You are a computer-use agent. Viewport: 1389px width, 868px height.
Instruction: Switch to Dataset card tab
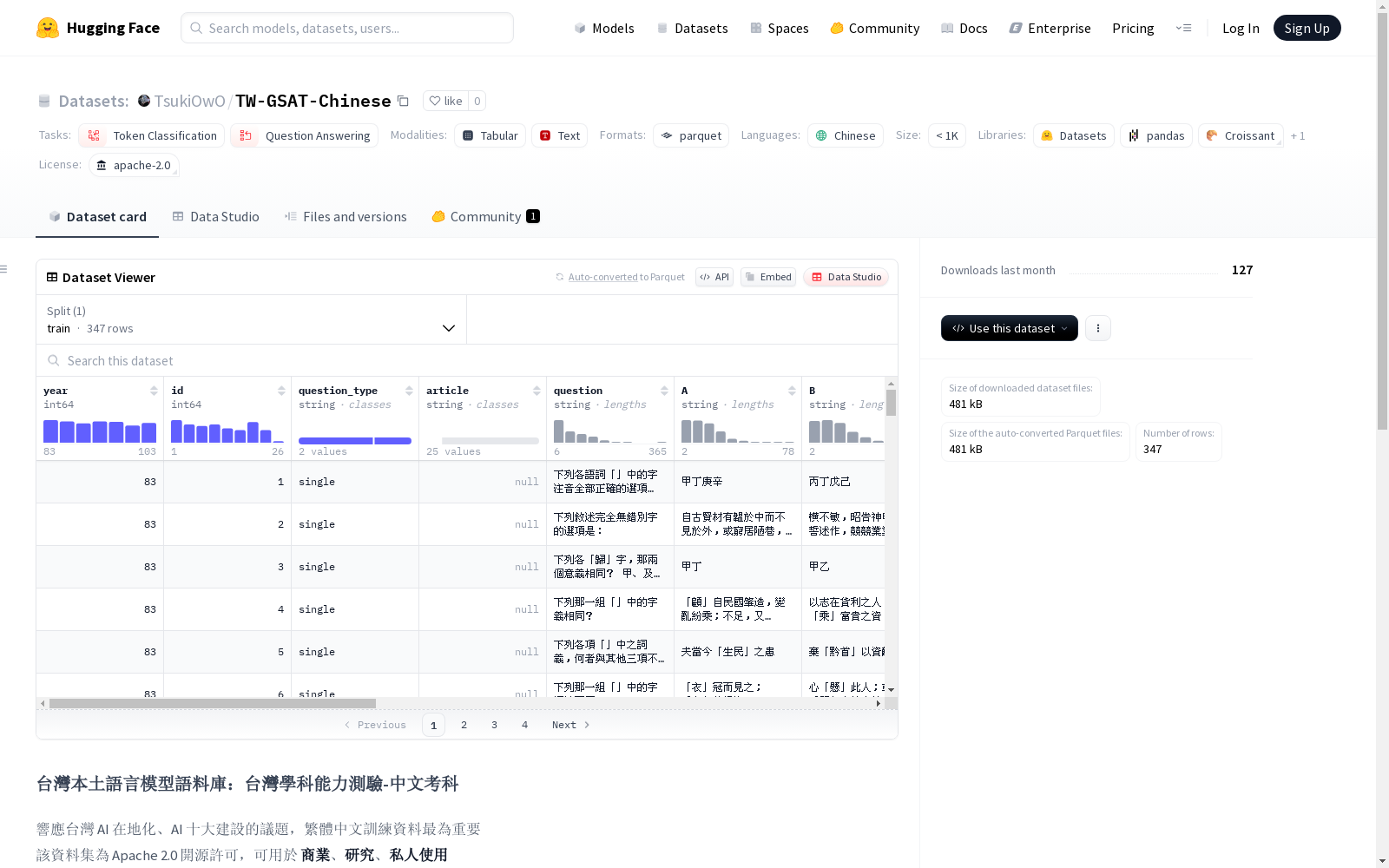click(x=97, y=216)
